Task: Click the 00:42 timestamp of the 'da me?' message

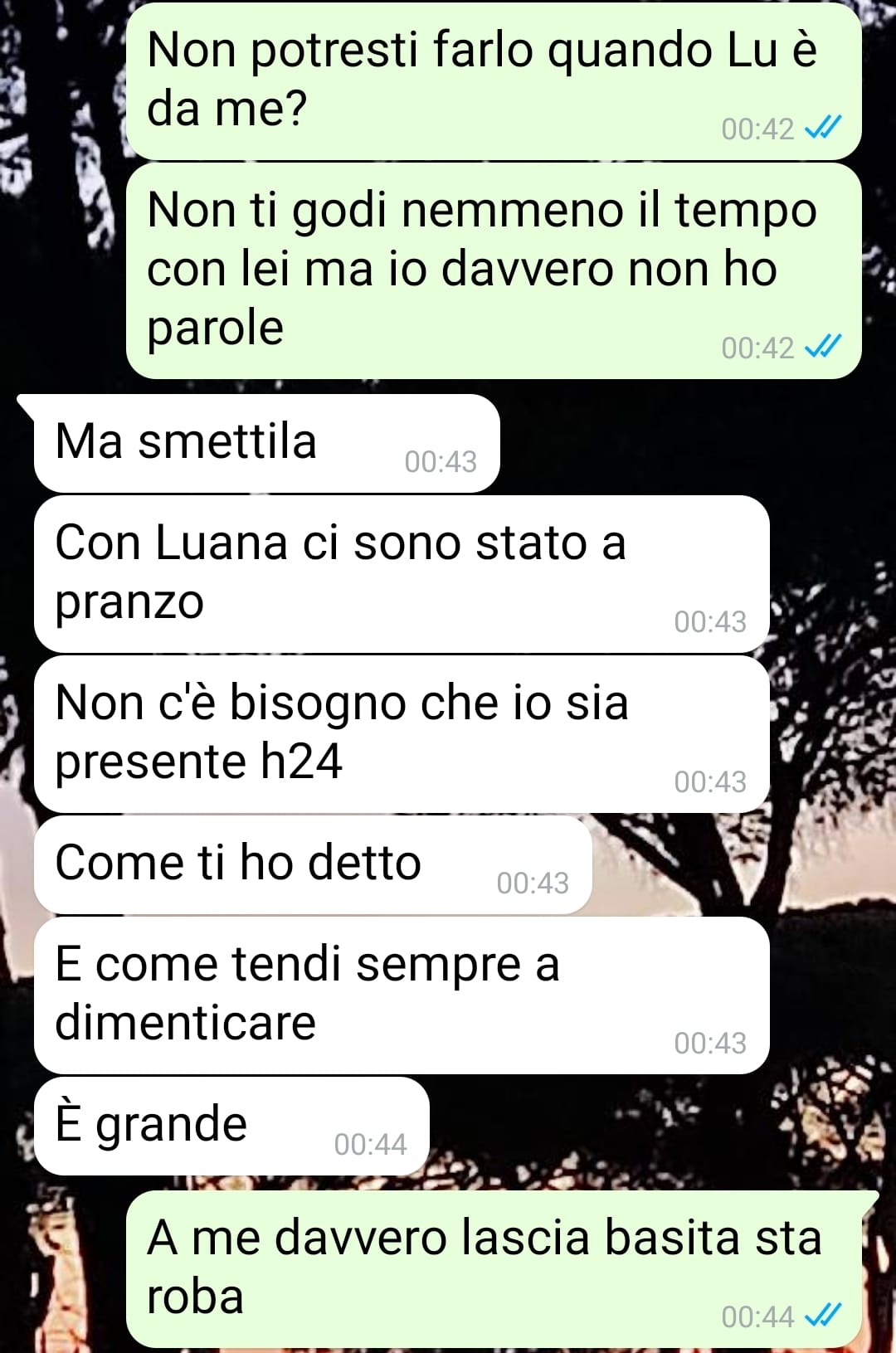Action: (x=757, y=129)
